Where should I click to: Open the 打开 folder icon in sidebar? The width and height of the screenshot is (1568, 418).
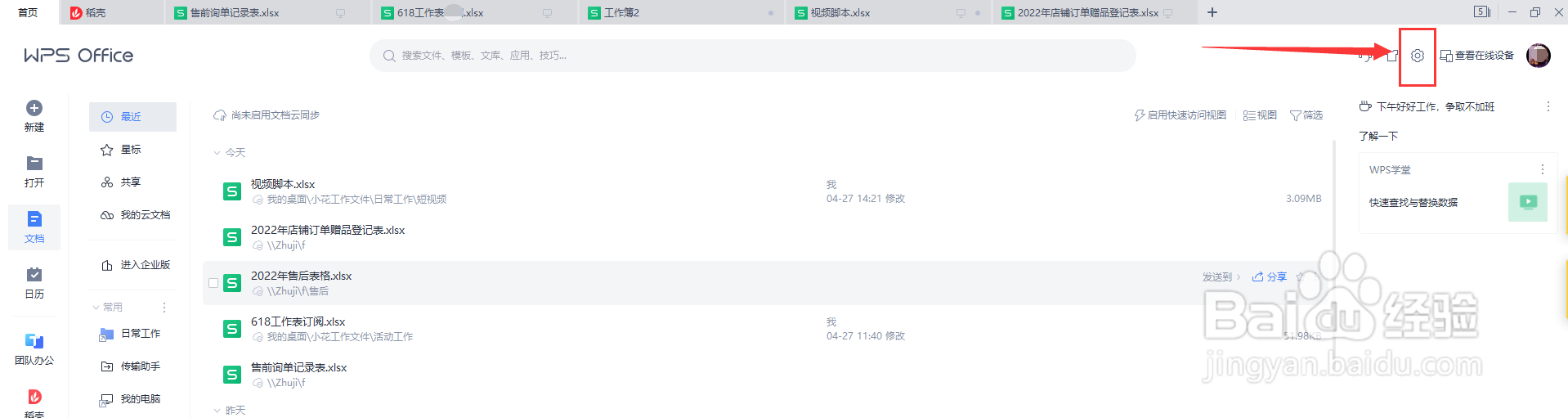click(x=34, y=164)
